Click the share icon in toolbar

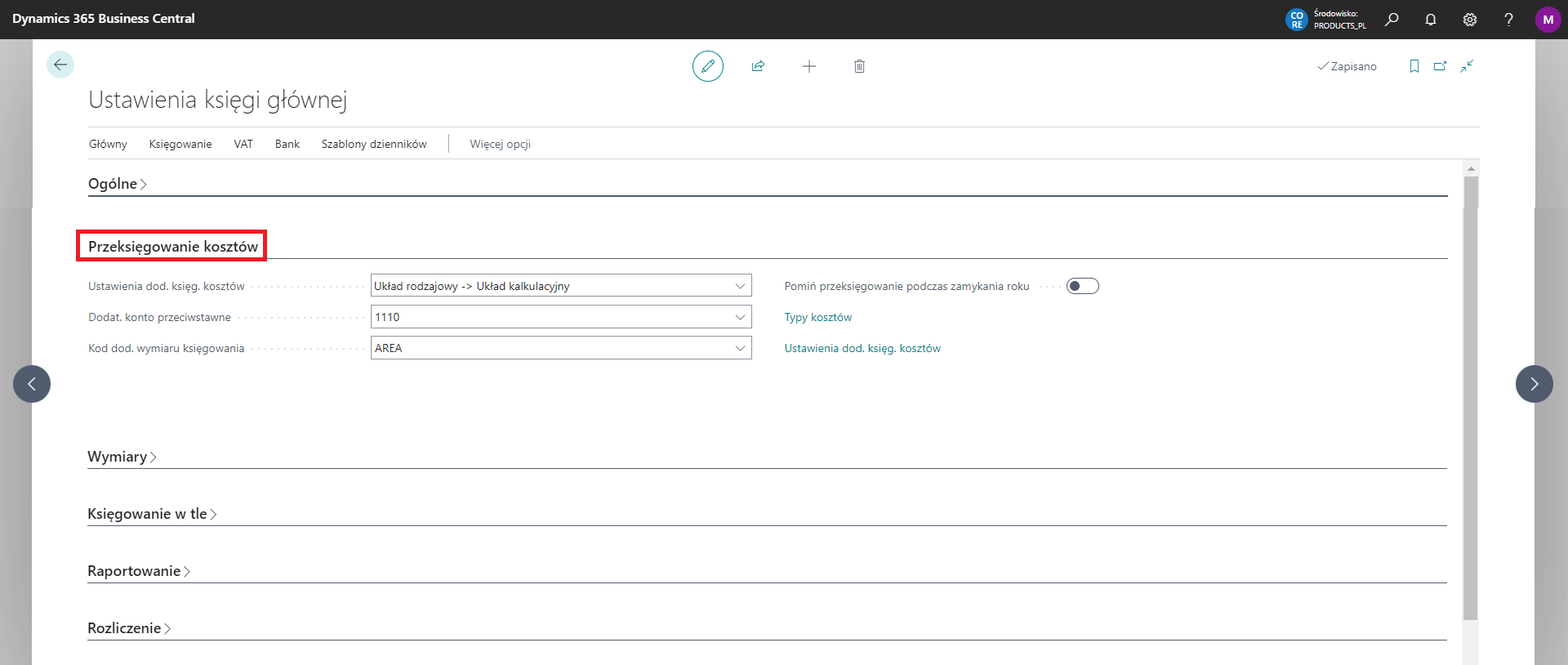coord(758,66)
